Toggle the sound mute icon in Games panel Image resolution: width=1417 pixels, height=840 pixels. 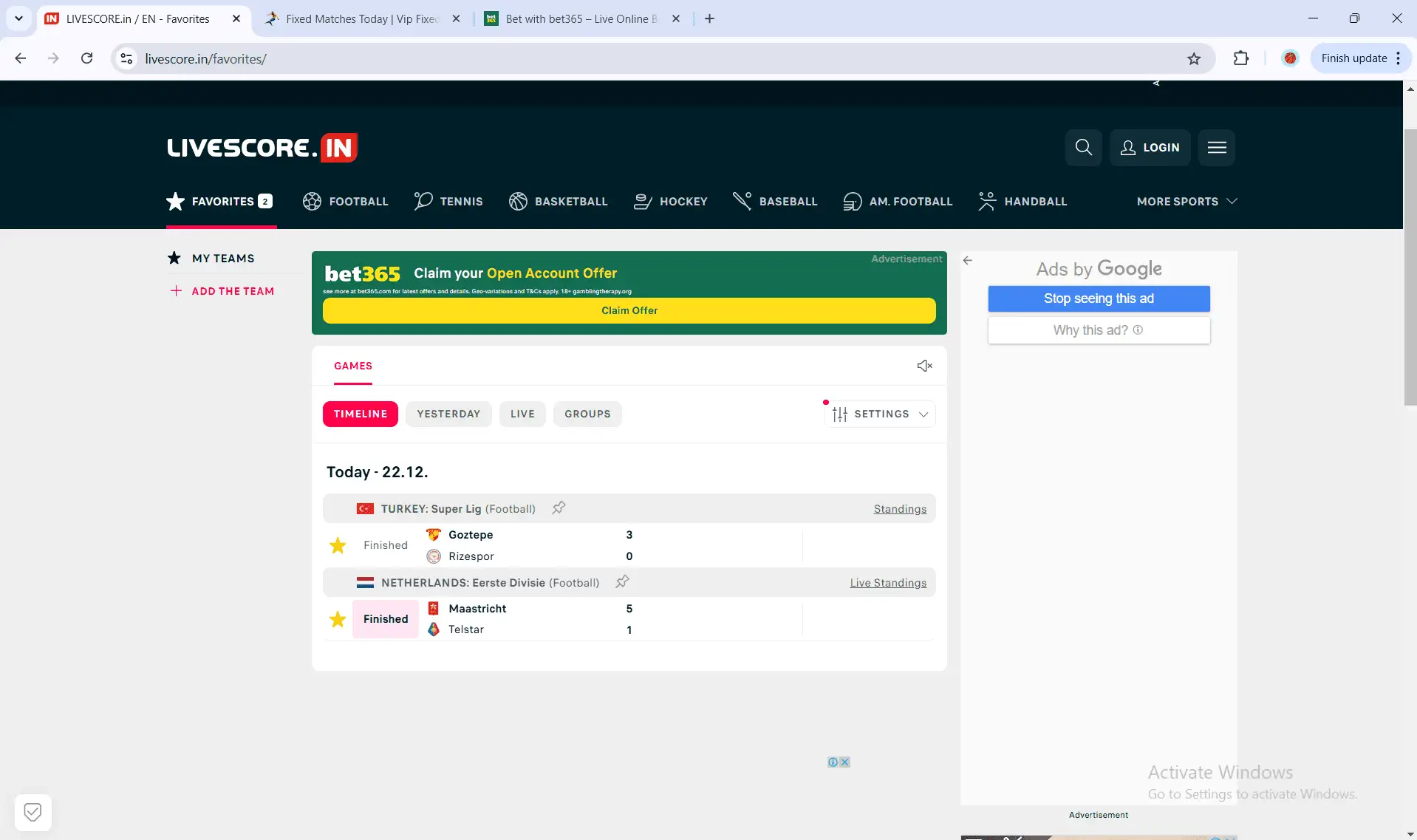tap(924, 366)
